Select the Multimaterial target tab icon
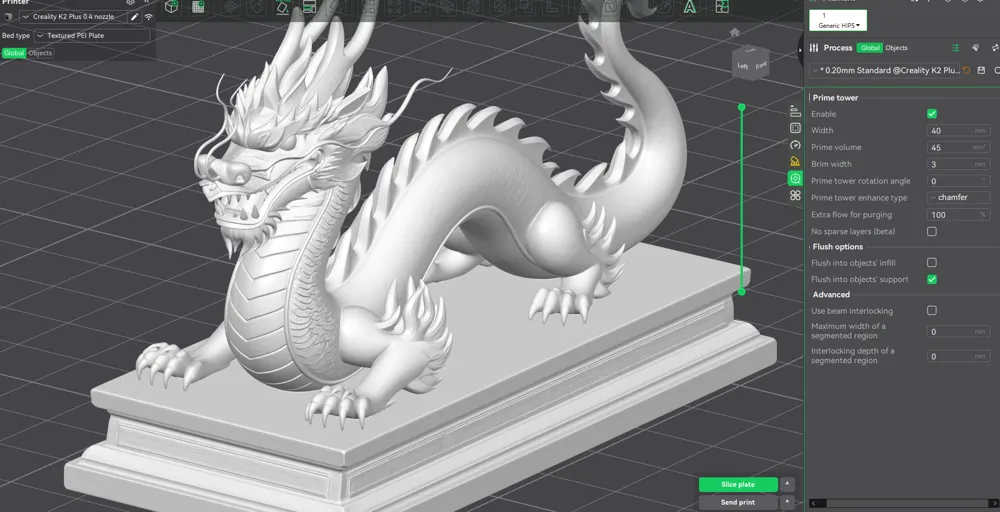 click(x=795, y=179)
